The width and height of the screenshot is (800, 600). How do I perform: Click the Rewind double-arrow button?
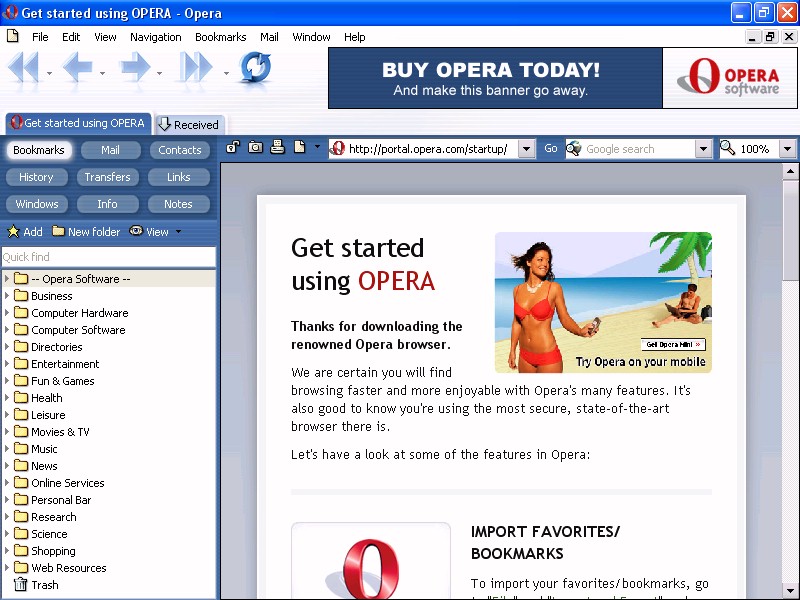[x=24, y=67]
